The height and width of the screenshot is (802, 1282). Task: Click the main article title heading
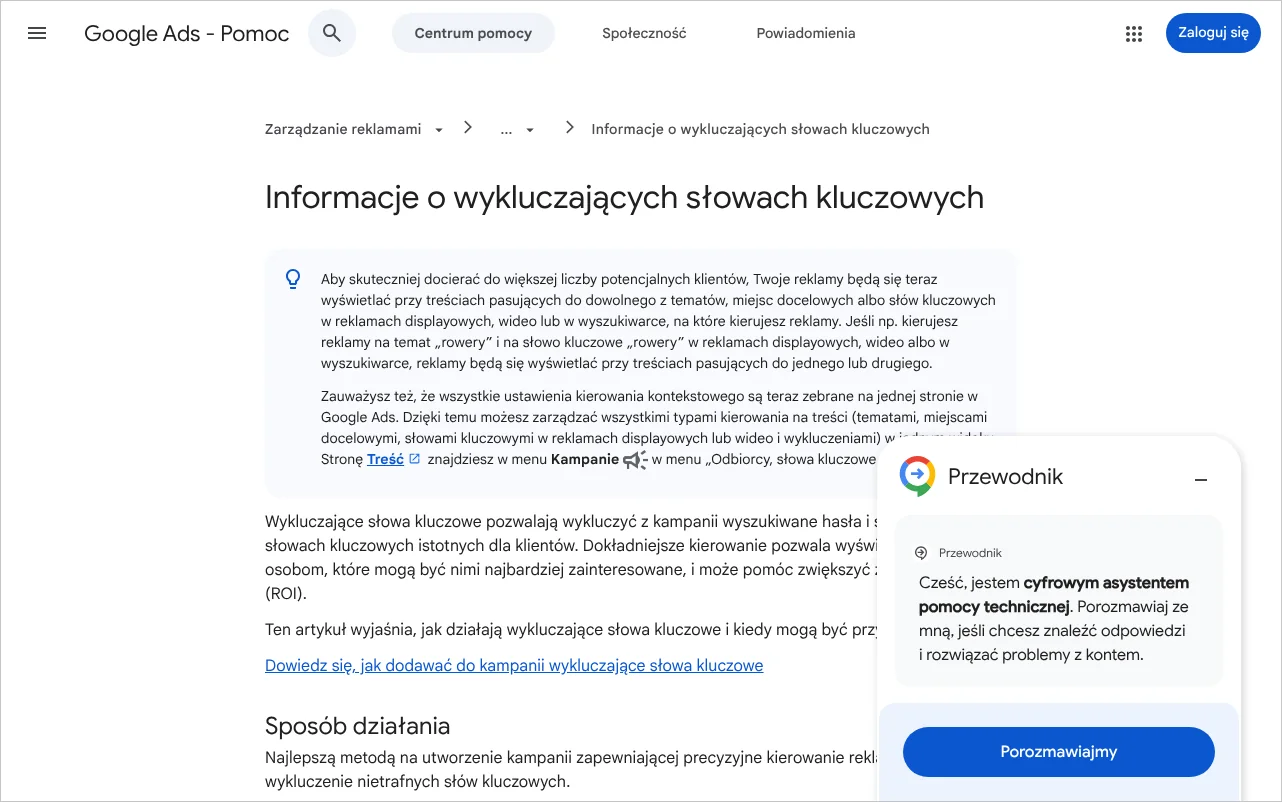pyautogui.click(x=624, y=197)
